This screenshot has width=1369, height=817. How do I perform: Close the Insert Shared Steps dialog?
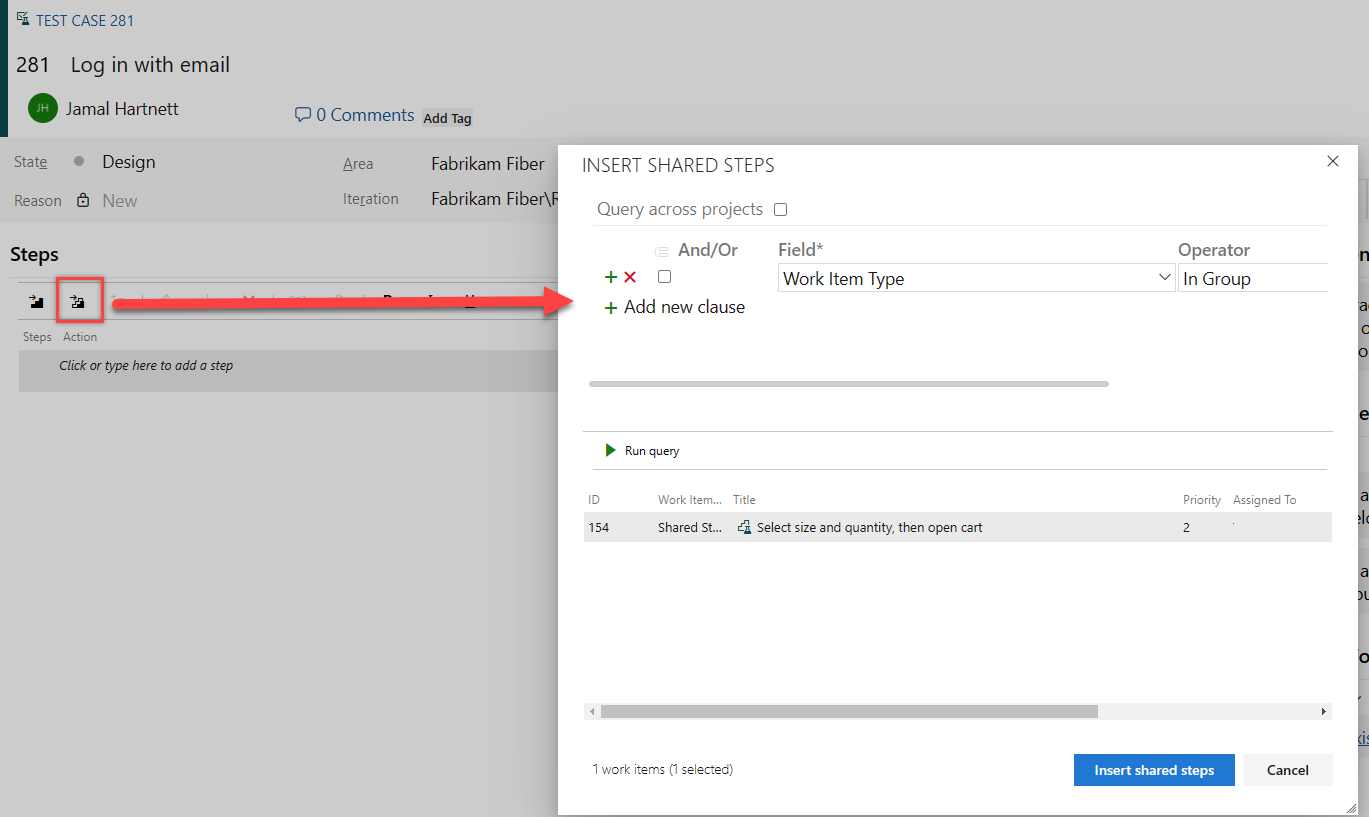pyautogui.click(x=1332, y=161)
